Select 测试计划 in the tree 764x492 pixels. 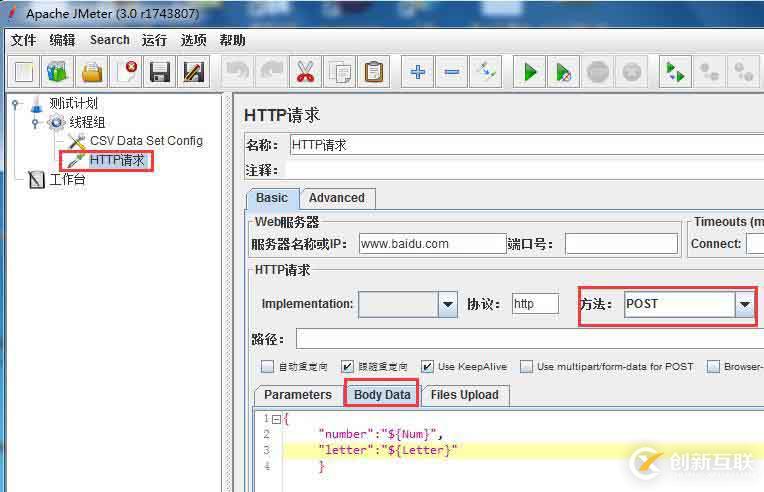pyautogui.click(x=73, y=103)
